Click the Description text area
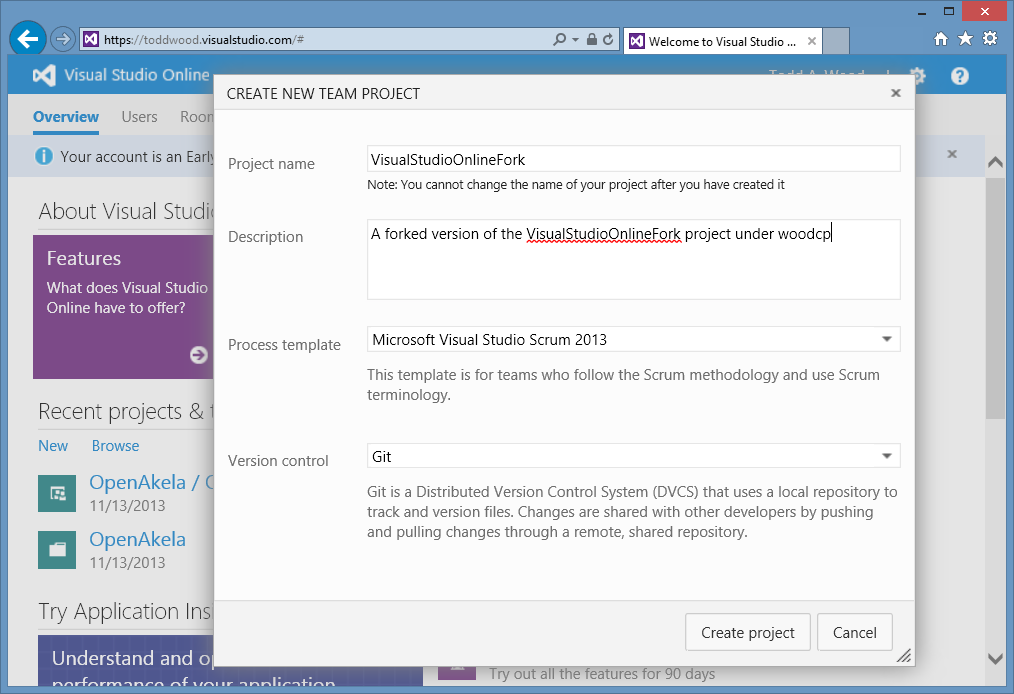Viewport: 1014px width, 694px height. click(633, 259)
